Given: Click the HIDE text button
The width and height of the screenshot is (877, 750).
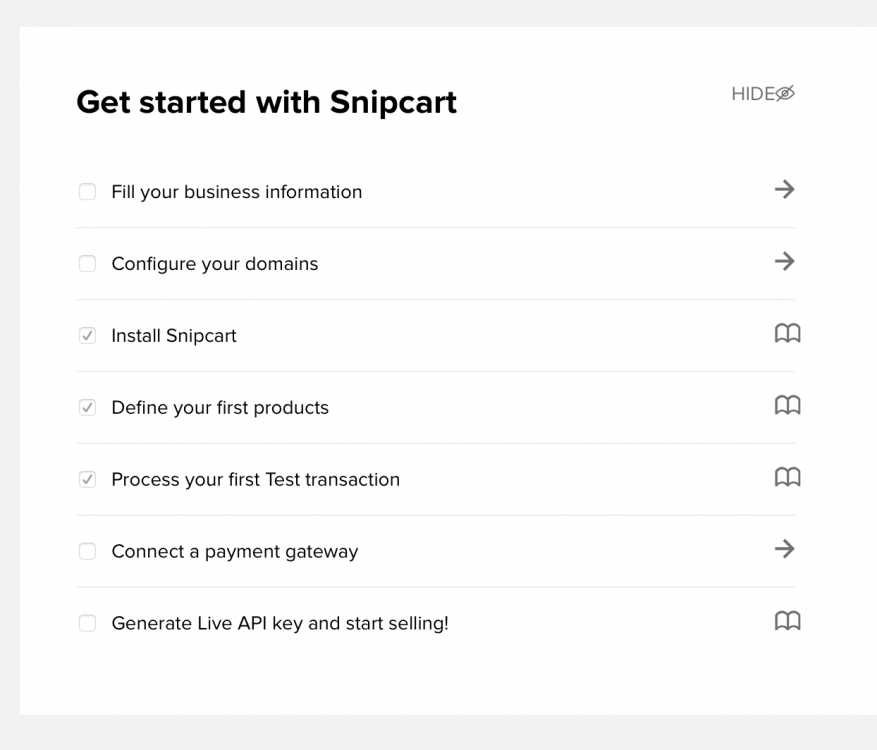Looking at the screenshot, I should tap(753, 94).
